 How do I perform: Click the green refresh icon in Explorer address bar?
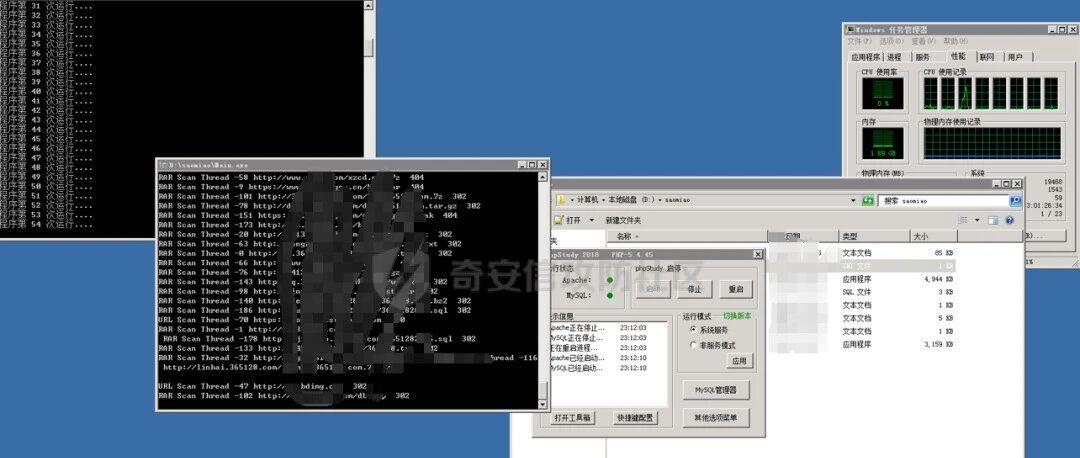(868, 200)
